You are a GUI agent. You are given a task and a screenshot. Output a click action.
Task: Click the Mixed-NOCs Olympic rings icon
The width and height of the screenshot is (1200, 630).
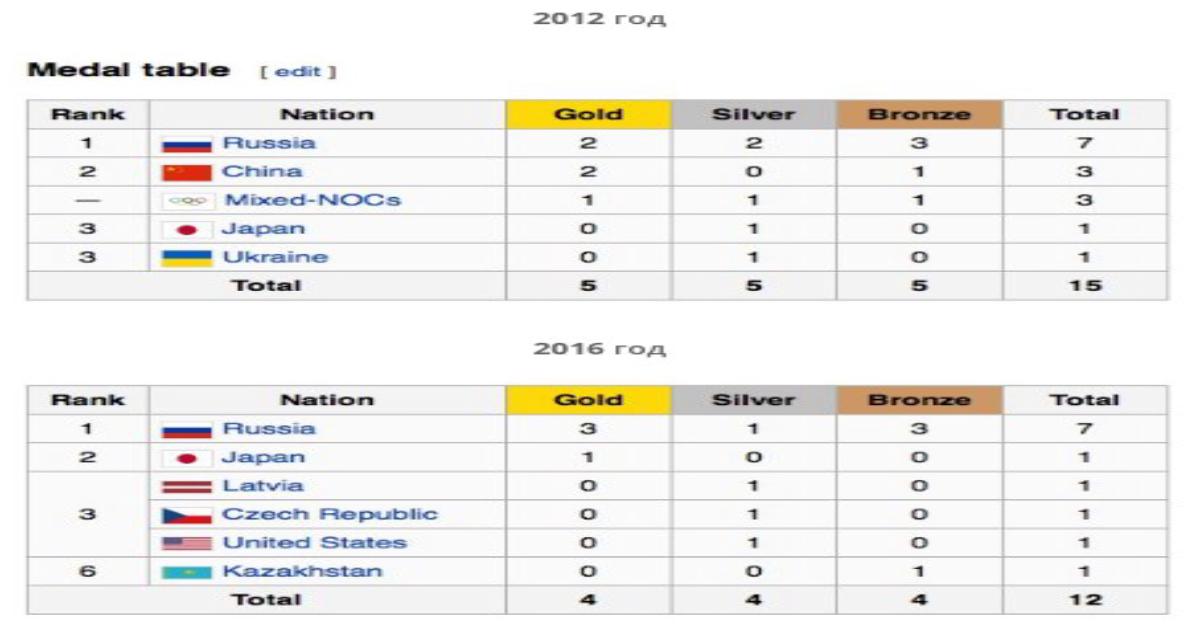187,201
